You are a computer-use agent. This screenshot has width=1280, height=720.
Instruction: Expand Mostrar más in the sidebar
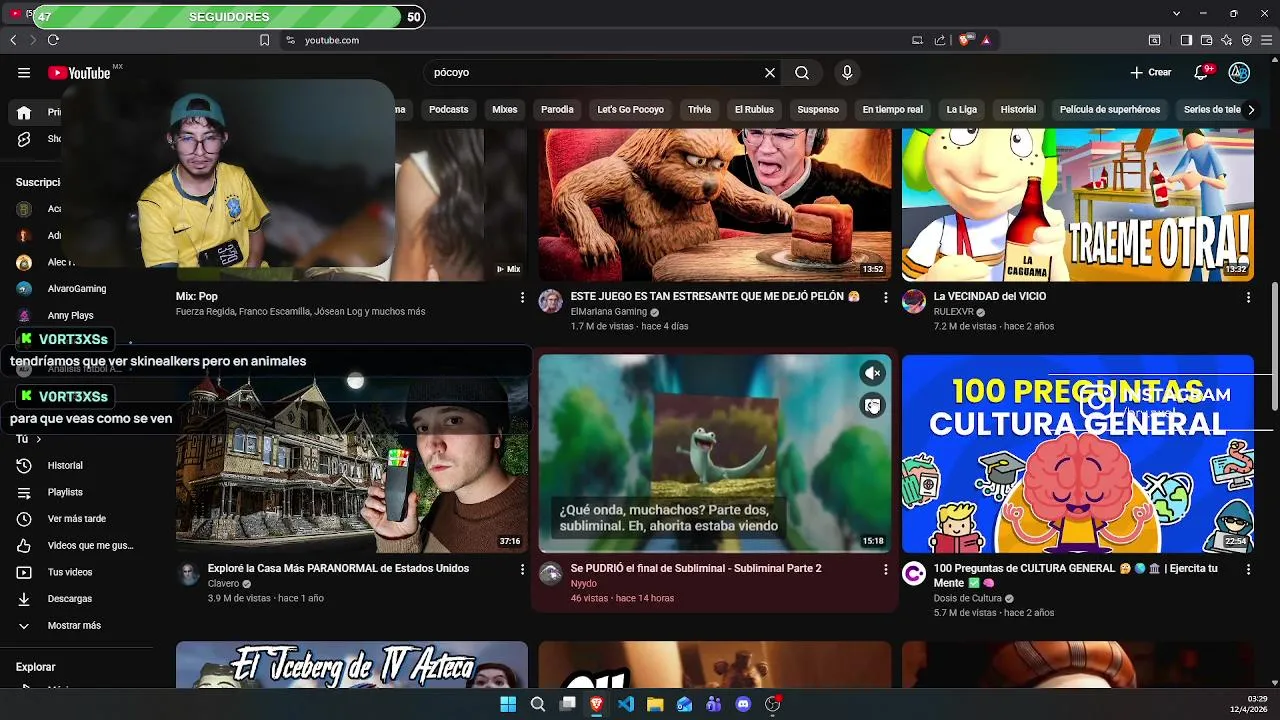tap(74, 626)
